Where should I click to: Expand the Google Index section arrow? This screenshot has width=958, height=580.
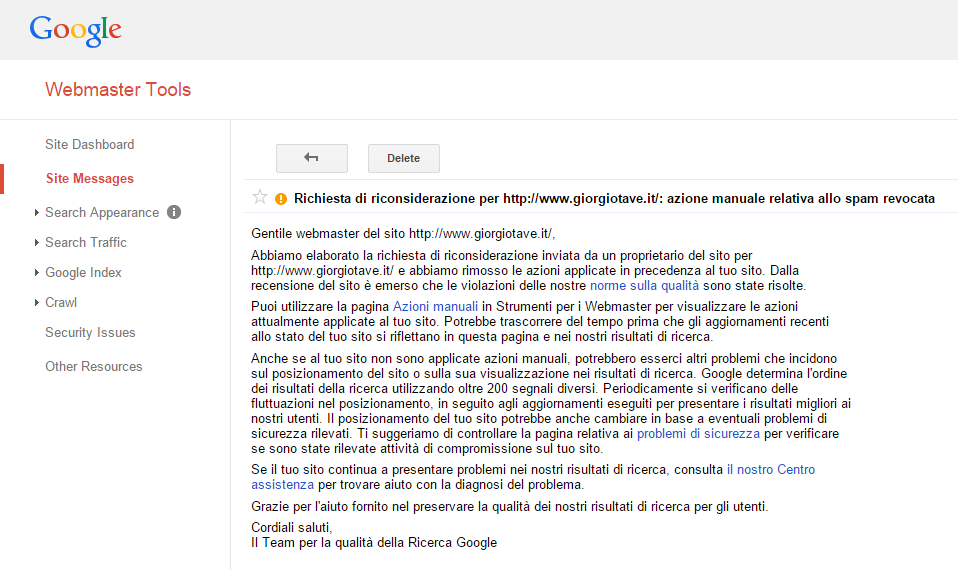tap(37, 272)
